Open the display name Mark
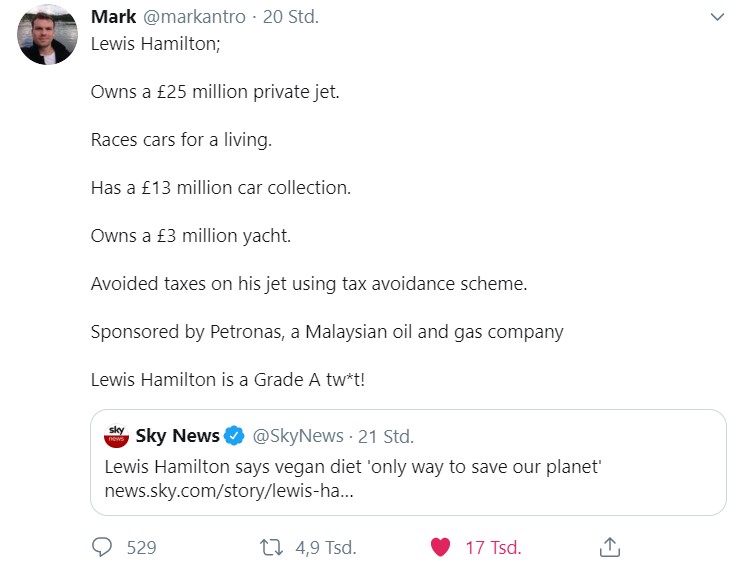Screen dimensions: 742x570 click(x=113, y=17)
